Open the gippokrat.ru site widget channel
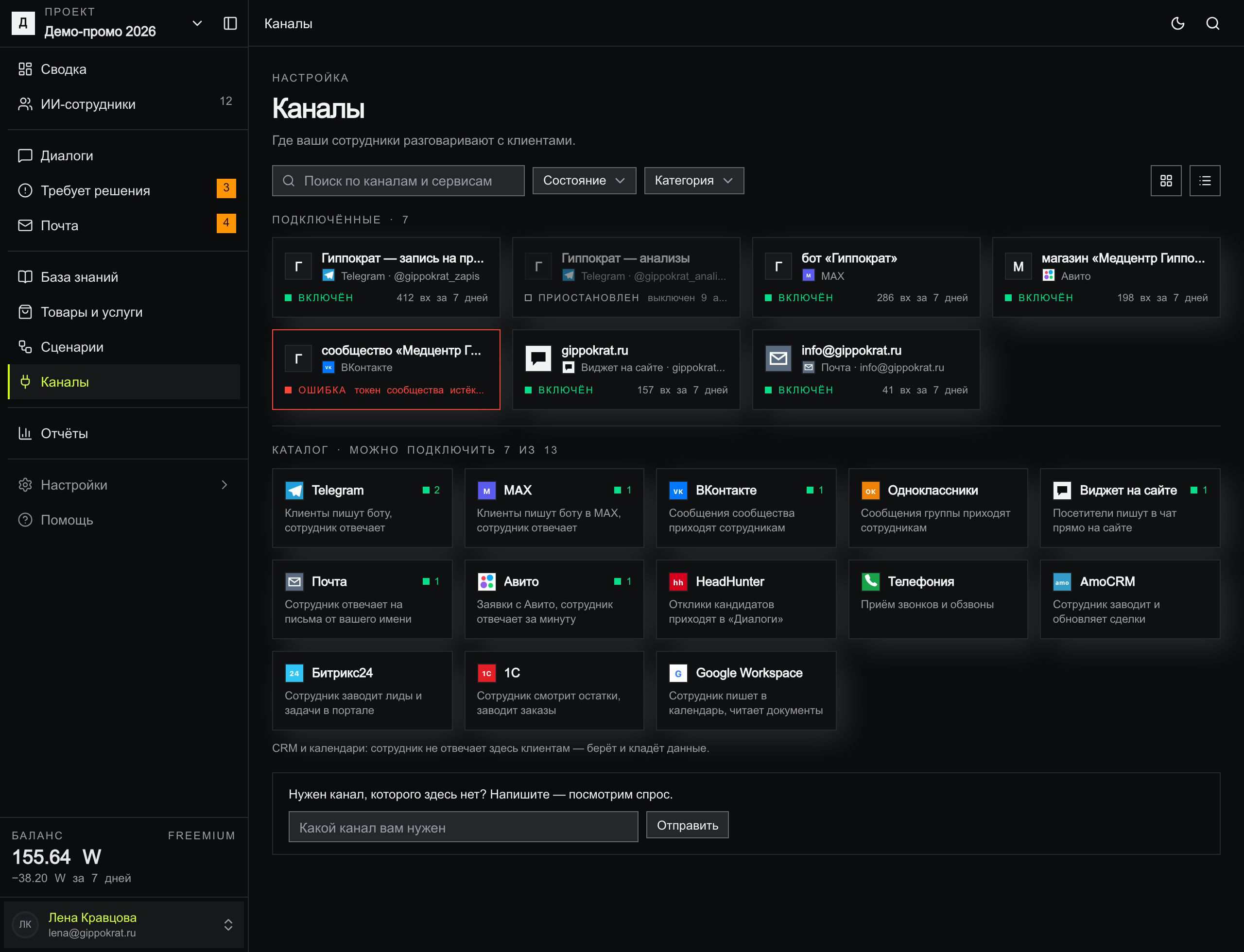The image size is (1244, 952). 626,370
